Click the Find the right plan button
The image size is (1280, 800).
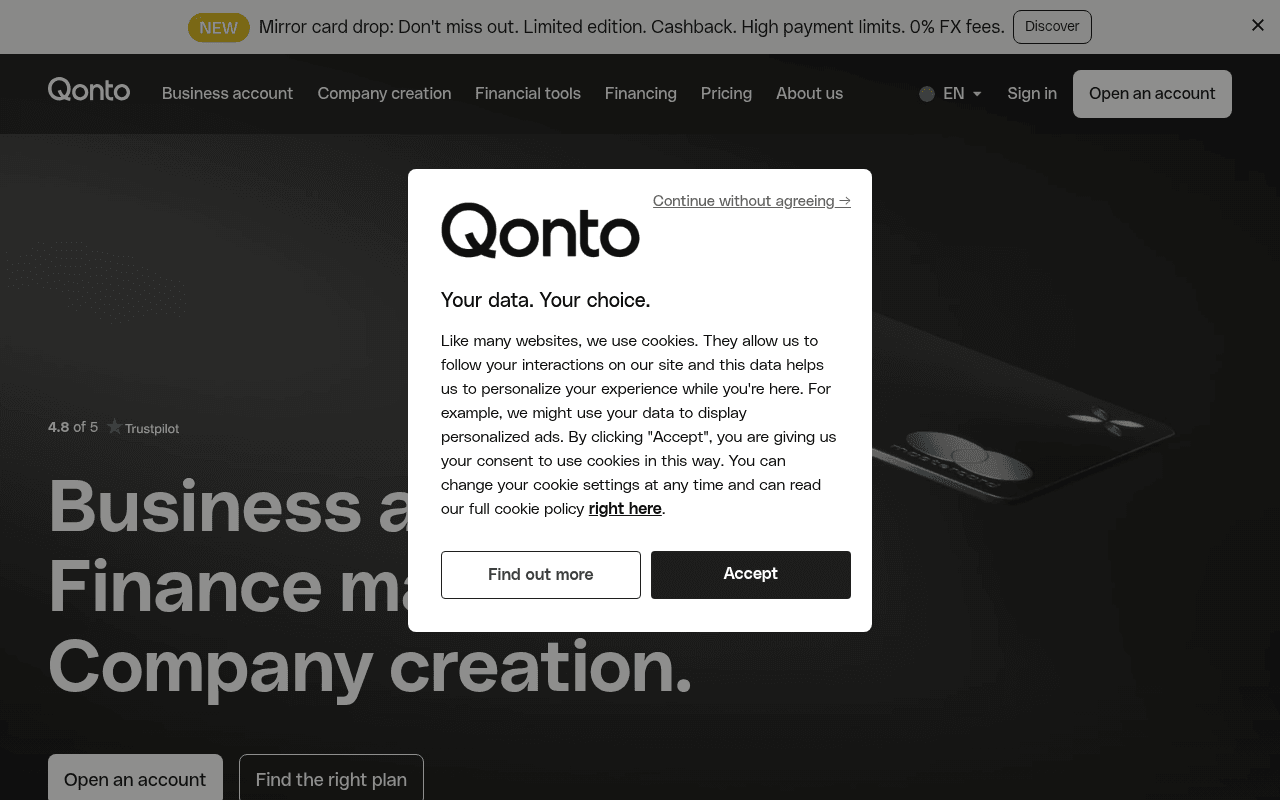click(x=331, y=779)
